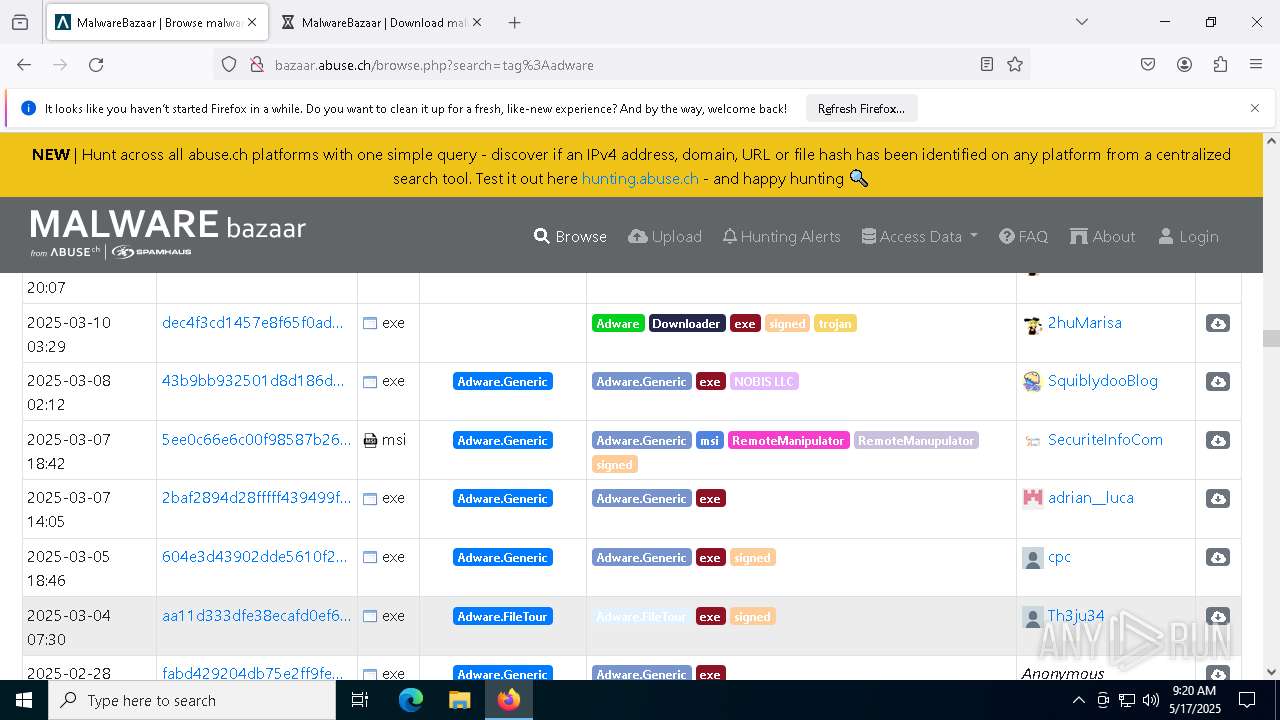This screenshot has width=1280, height=720.
Task: Download sample aa11d333dfe3 via cloud icon
Action: coord(1217,617)
